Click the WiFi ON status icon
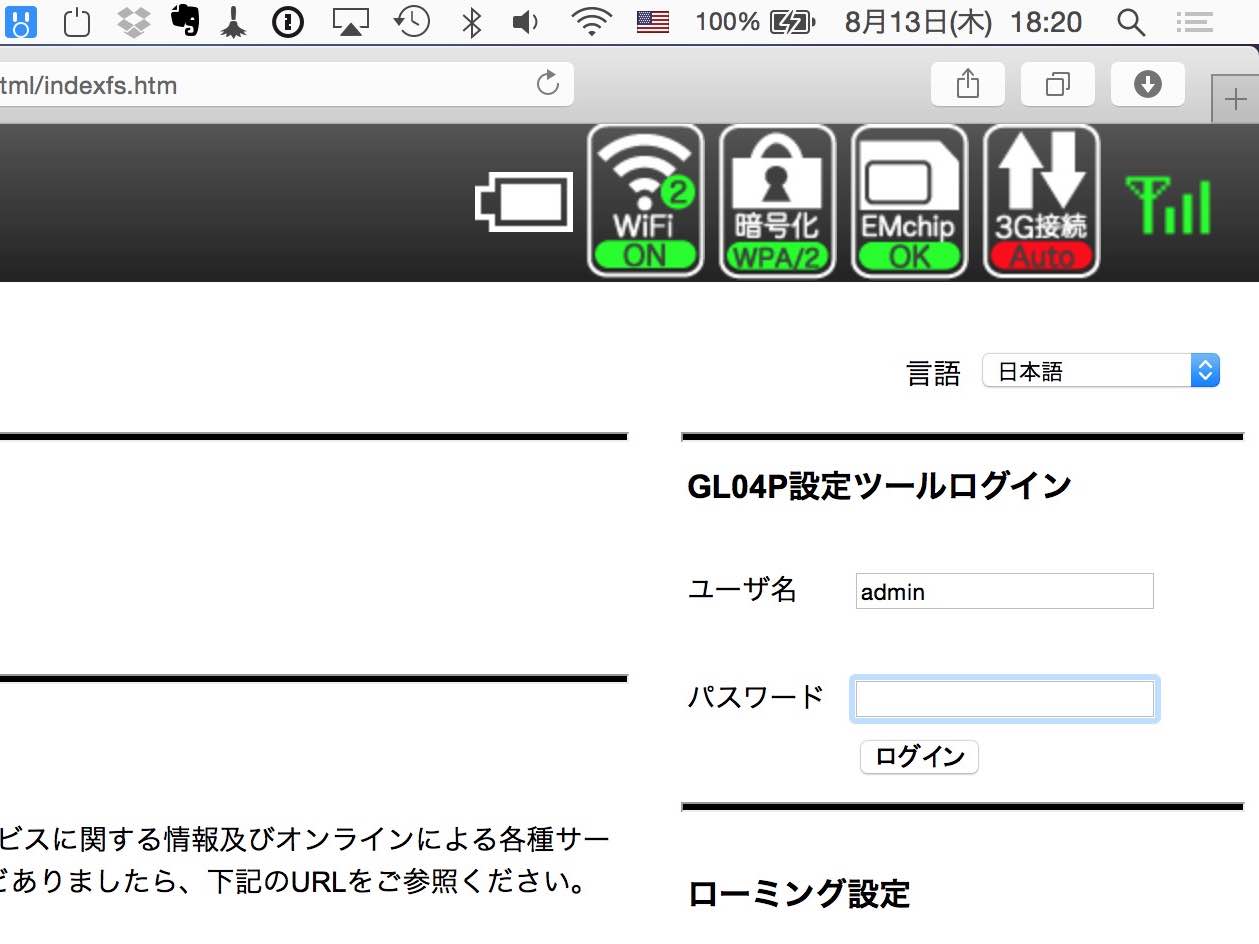 tap(644, 201)
